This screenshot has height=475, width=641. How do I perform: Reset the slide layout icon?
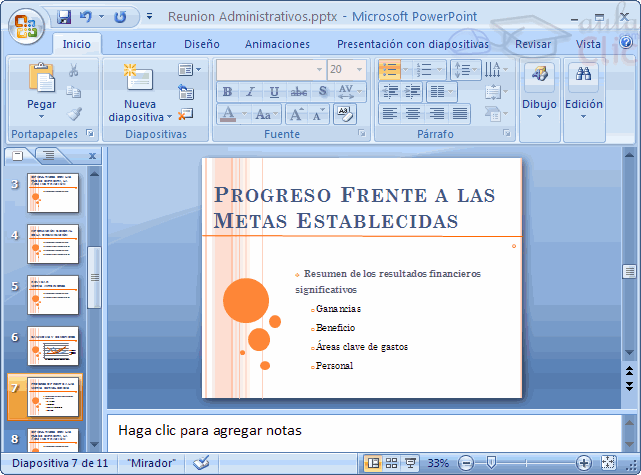pos(186,92)
